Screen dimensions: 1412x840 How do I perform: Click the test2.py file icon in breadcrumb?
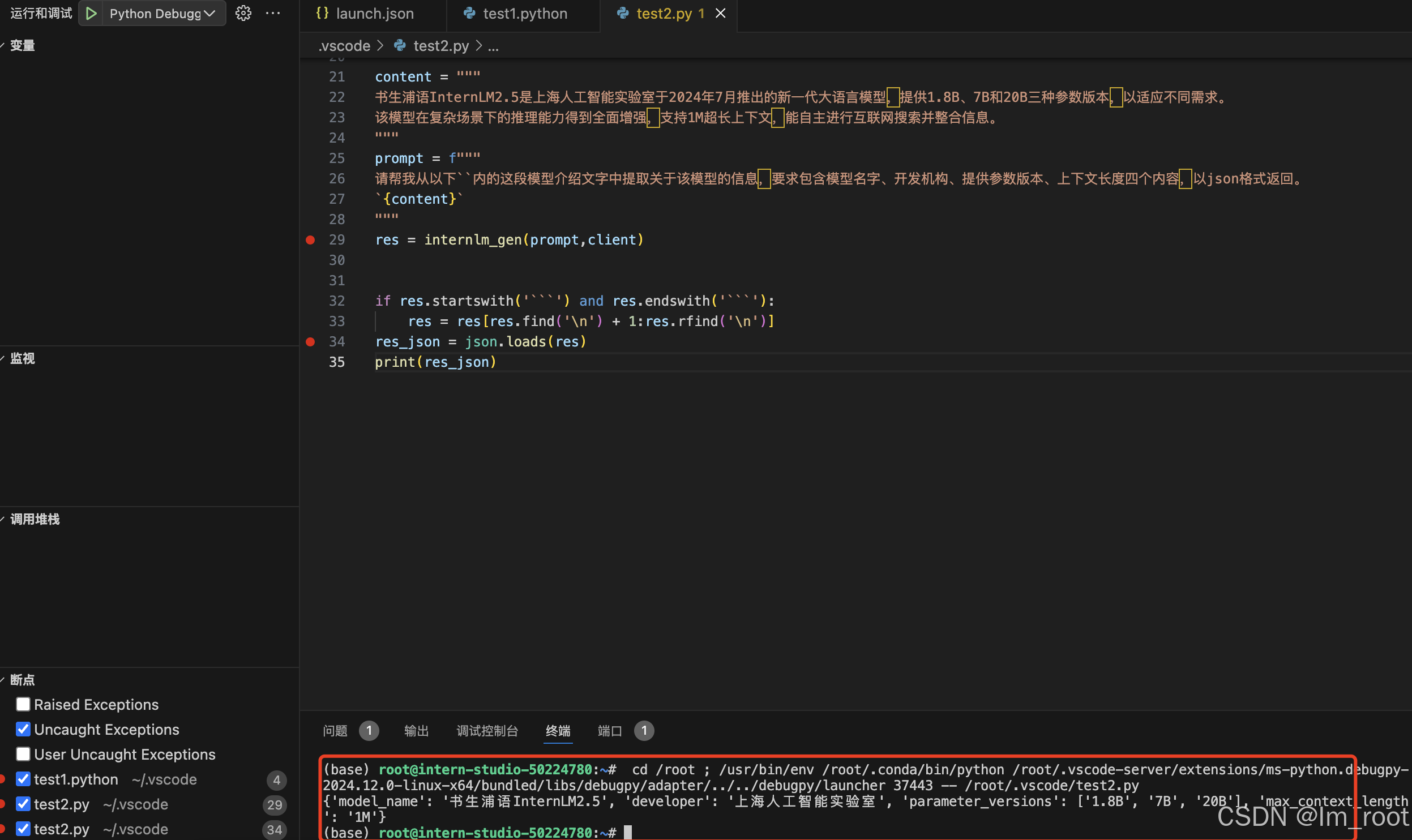[400, 45]
